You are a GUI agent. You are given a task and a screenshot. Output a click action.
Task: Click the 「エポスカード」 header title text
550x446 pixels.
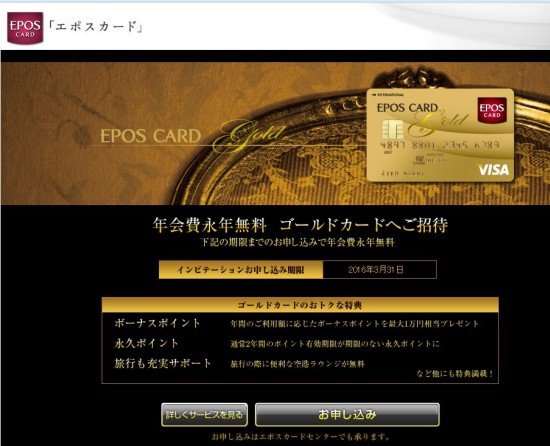coord(95,27)
